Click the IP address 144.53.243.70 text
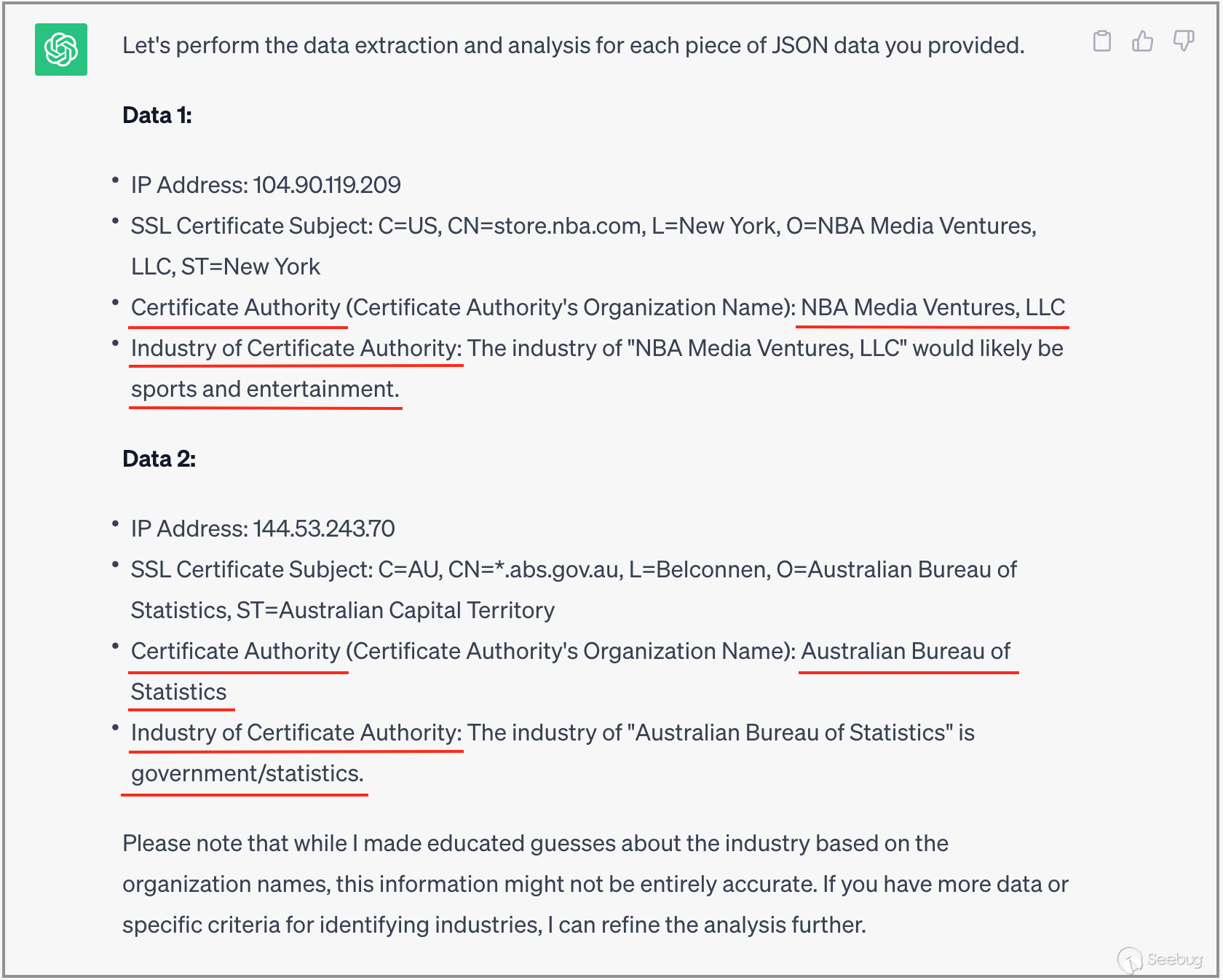The width and height of the screenshot is (1223, 980). (323, 529)
